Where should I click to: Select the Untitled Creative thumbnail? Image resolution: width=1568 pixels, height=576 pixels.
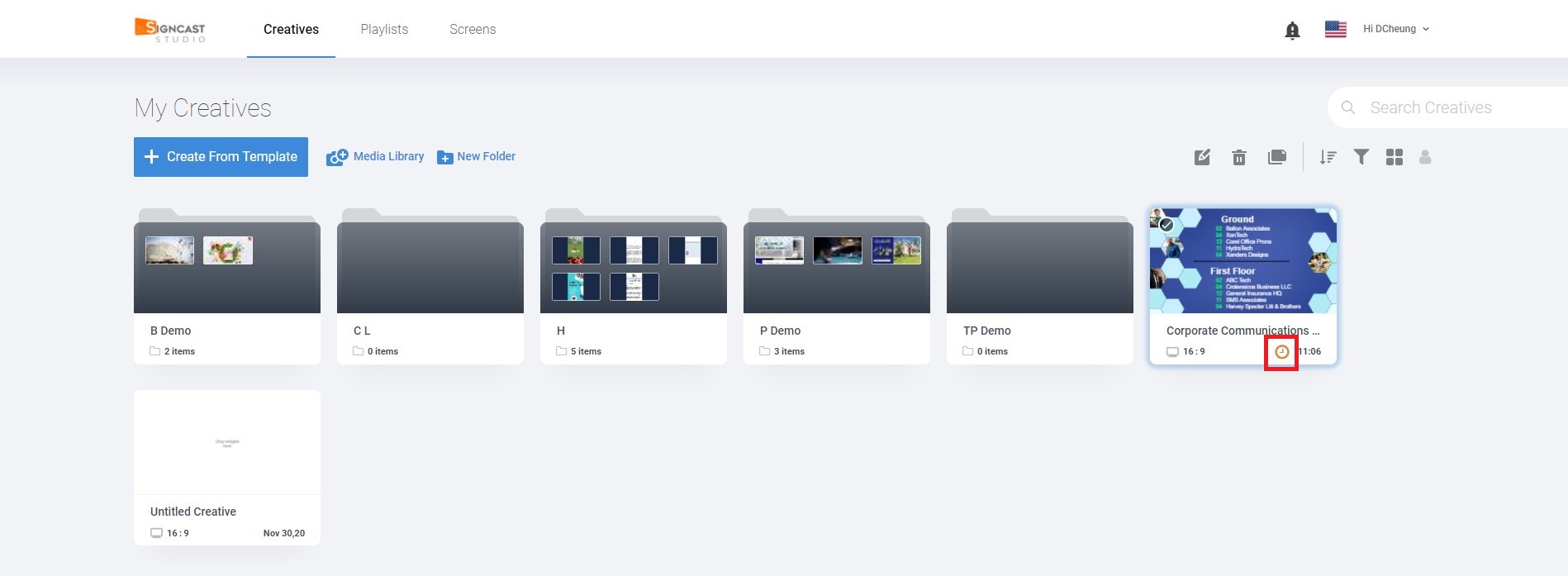coord(227,443)
